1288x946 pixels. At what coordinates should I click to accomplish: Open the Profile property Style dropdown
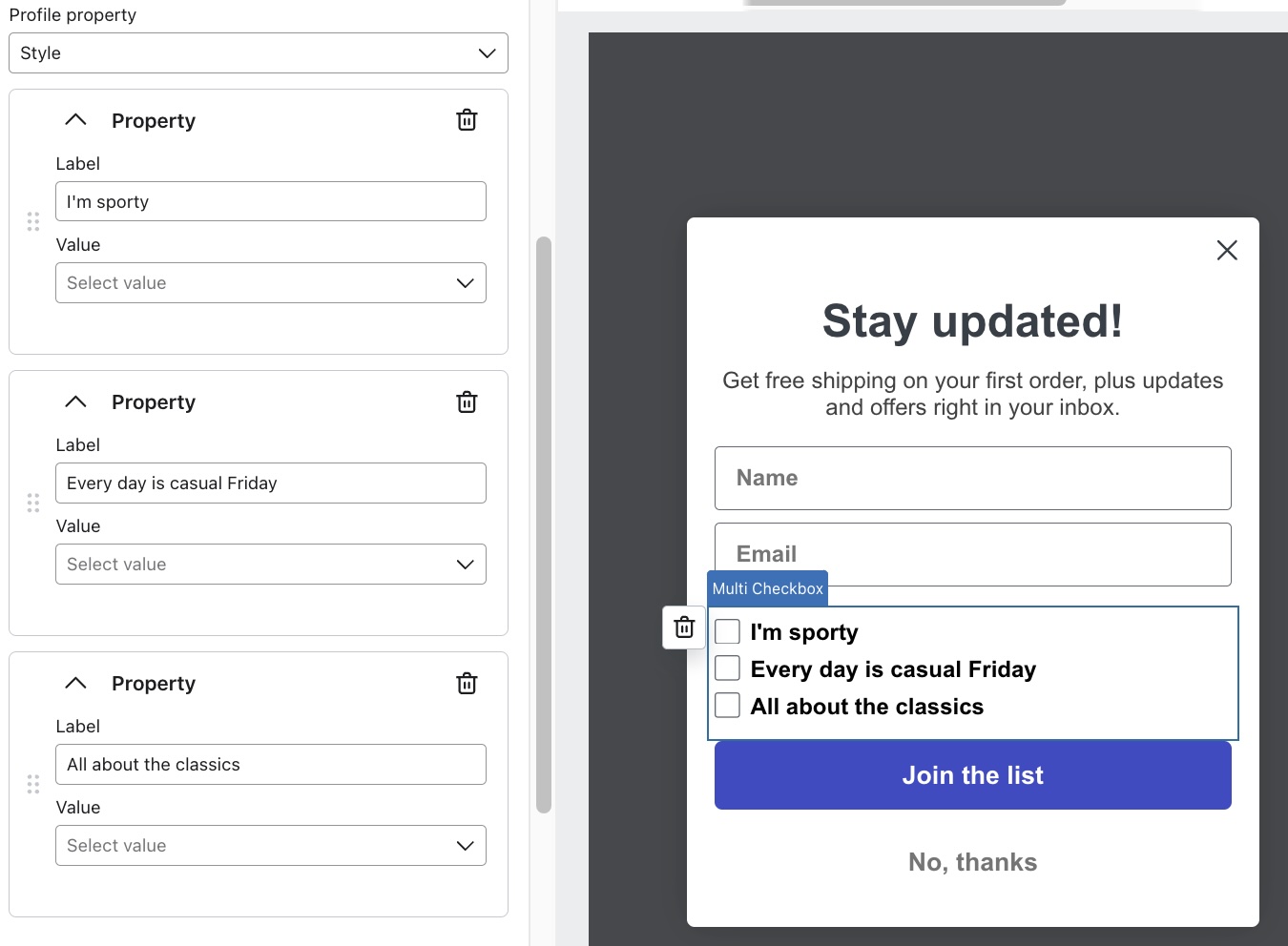pos(258,53)
